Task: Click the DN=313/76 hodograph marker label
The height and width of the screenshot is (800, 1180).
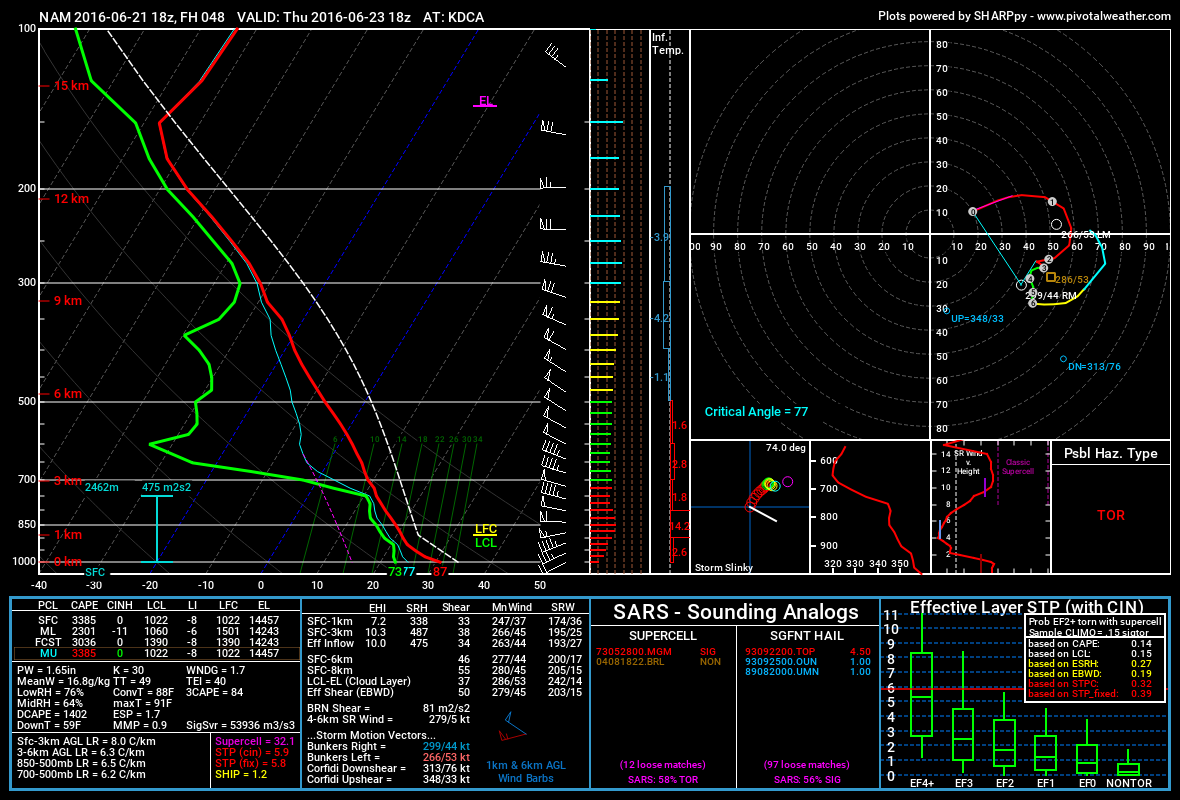Action: (1093, 367)
